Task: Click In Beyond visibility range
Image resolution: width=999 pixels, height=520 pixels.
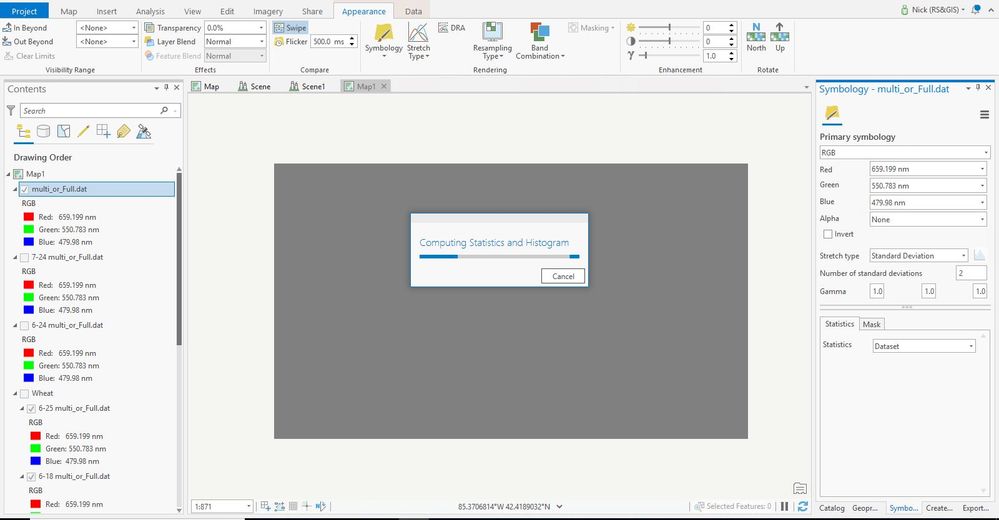Action: (x=25, y=27)
